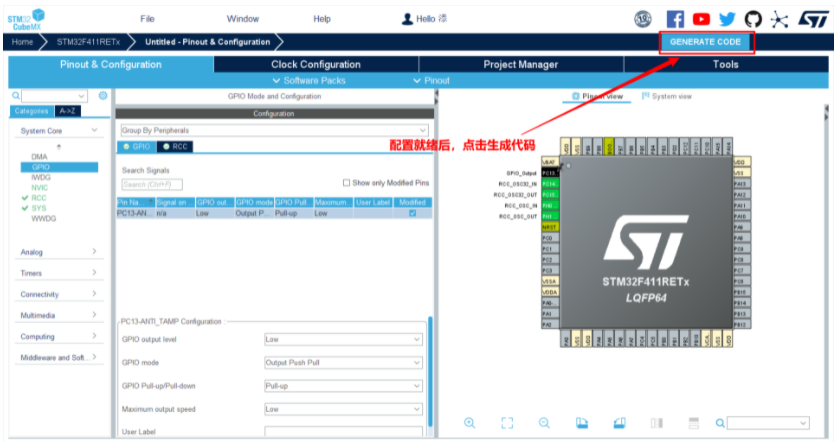
Task: Open the gear settings icon beside category search
Action: (x=103, y=95)
